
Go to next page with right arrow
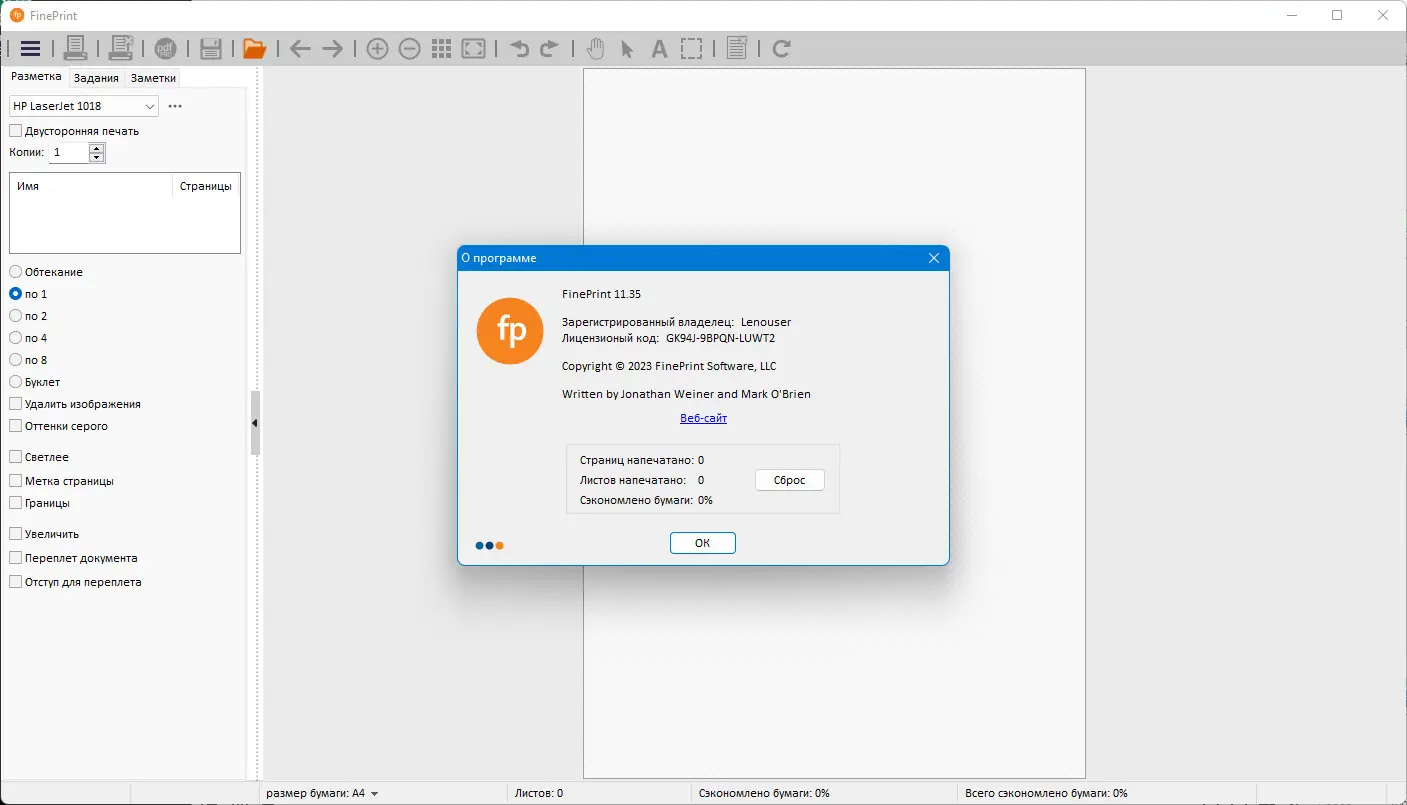pos(332,49)
